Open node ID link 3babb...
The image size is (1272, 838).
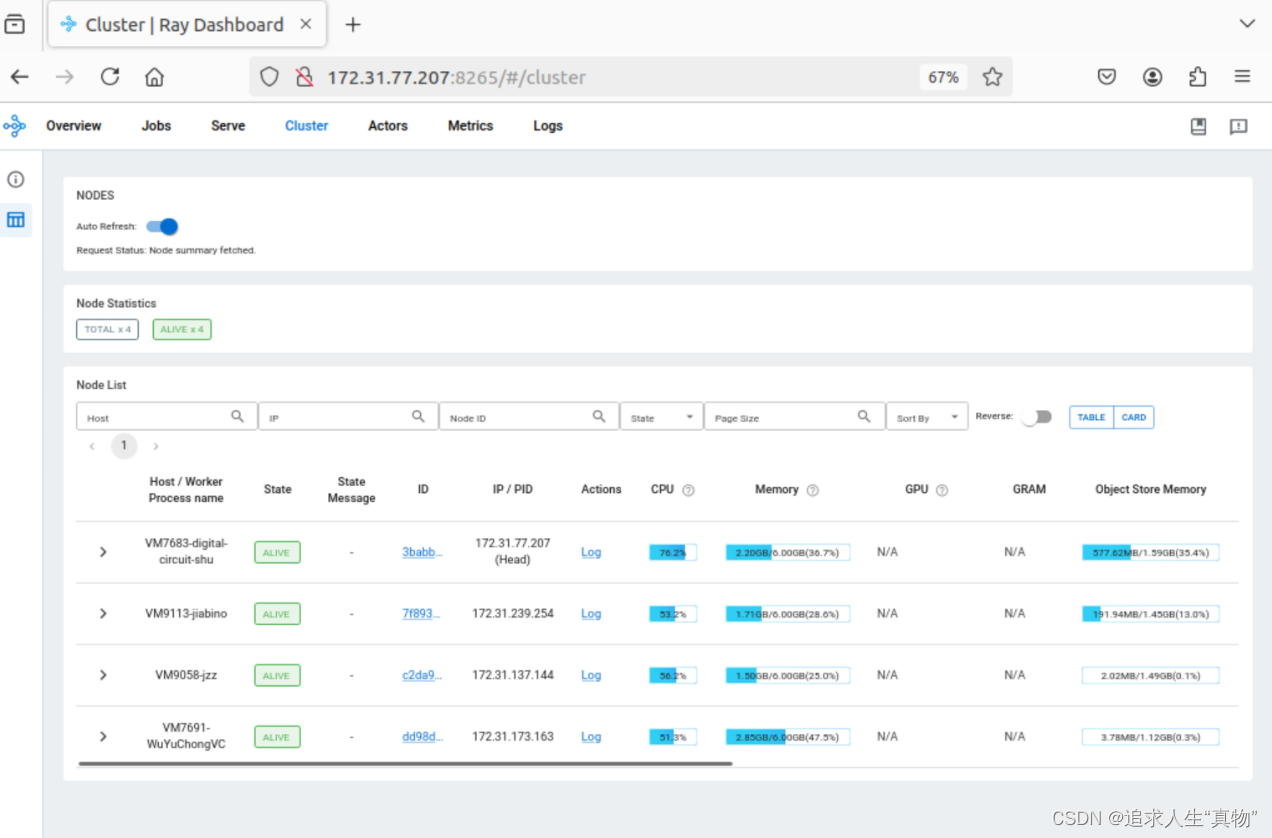pos(422,552)
